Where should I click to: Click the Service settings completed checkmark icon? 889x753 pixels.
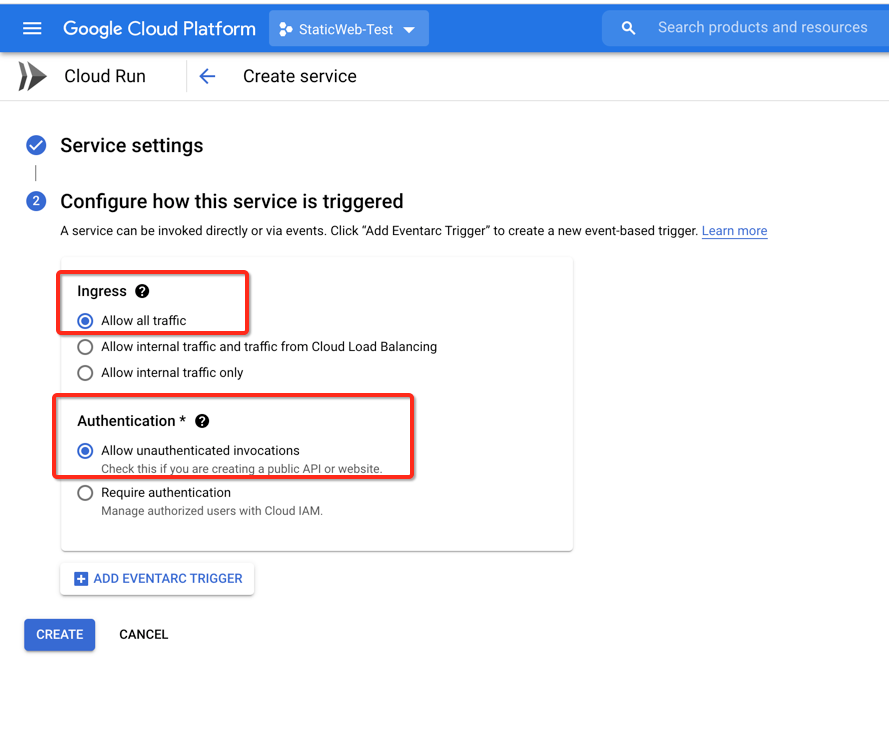click(x=35, y=145)
